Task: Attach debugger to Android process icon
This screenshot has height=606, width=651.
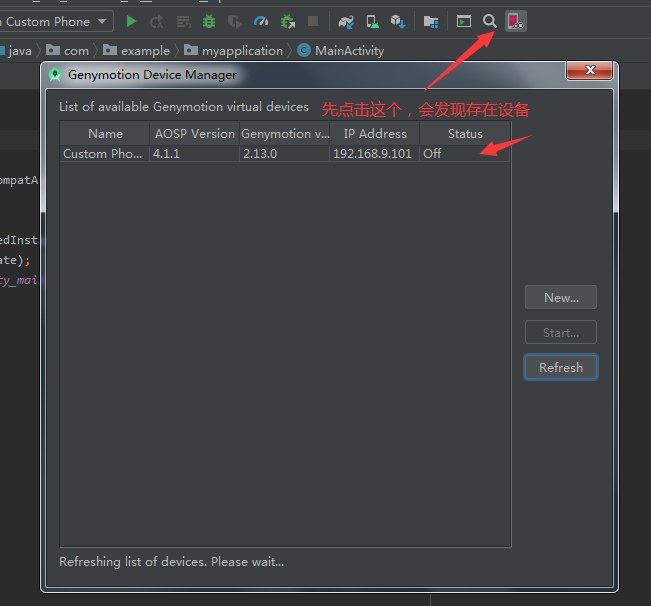Action: click(287, 22)
